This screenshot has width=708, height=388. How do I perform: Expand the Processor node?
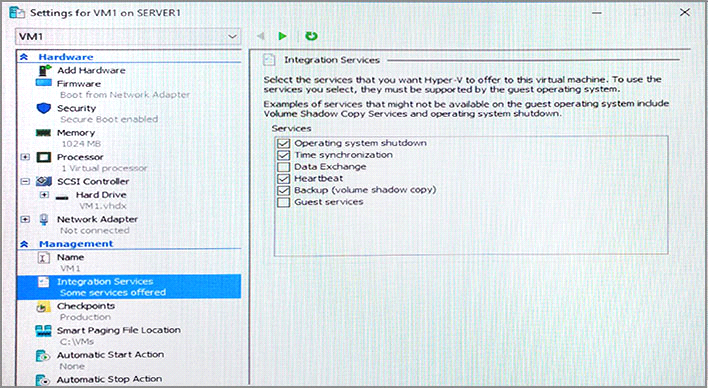click(25, 157)
